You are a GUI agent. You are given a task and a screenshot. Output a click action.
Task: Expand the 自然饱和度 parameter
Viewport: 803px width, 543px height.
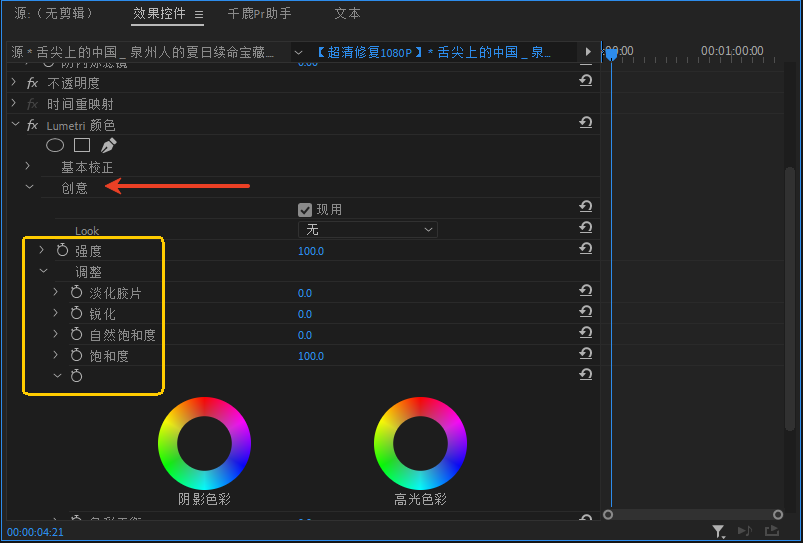[56, 334]
